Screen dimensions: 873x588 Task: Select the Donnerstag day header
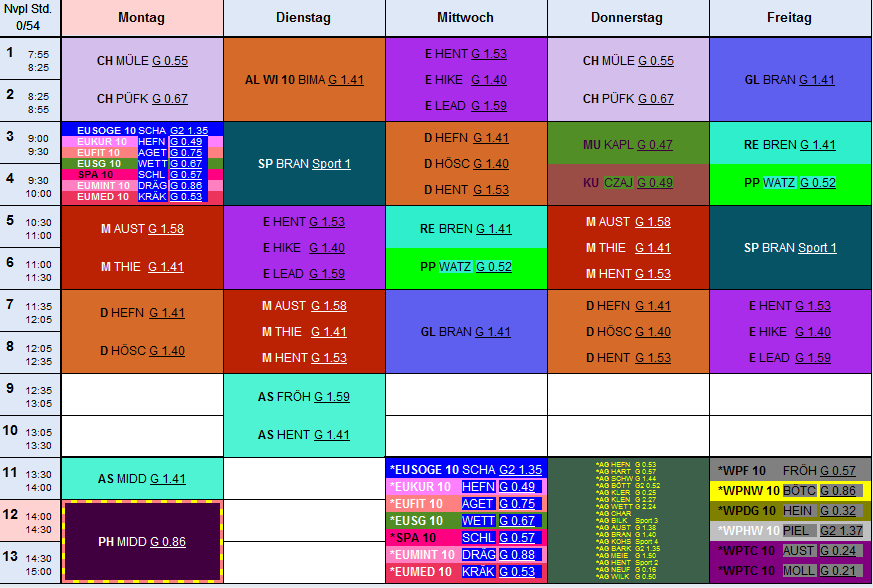point(628,18)
